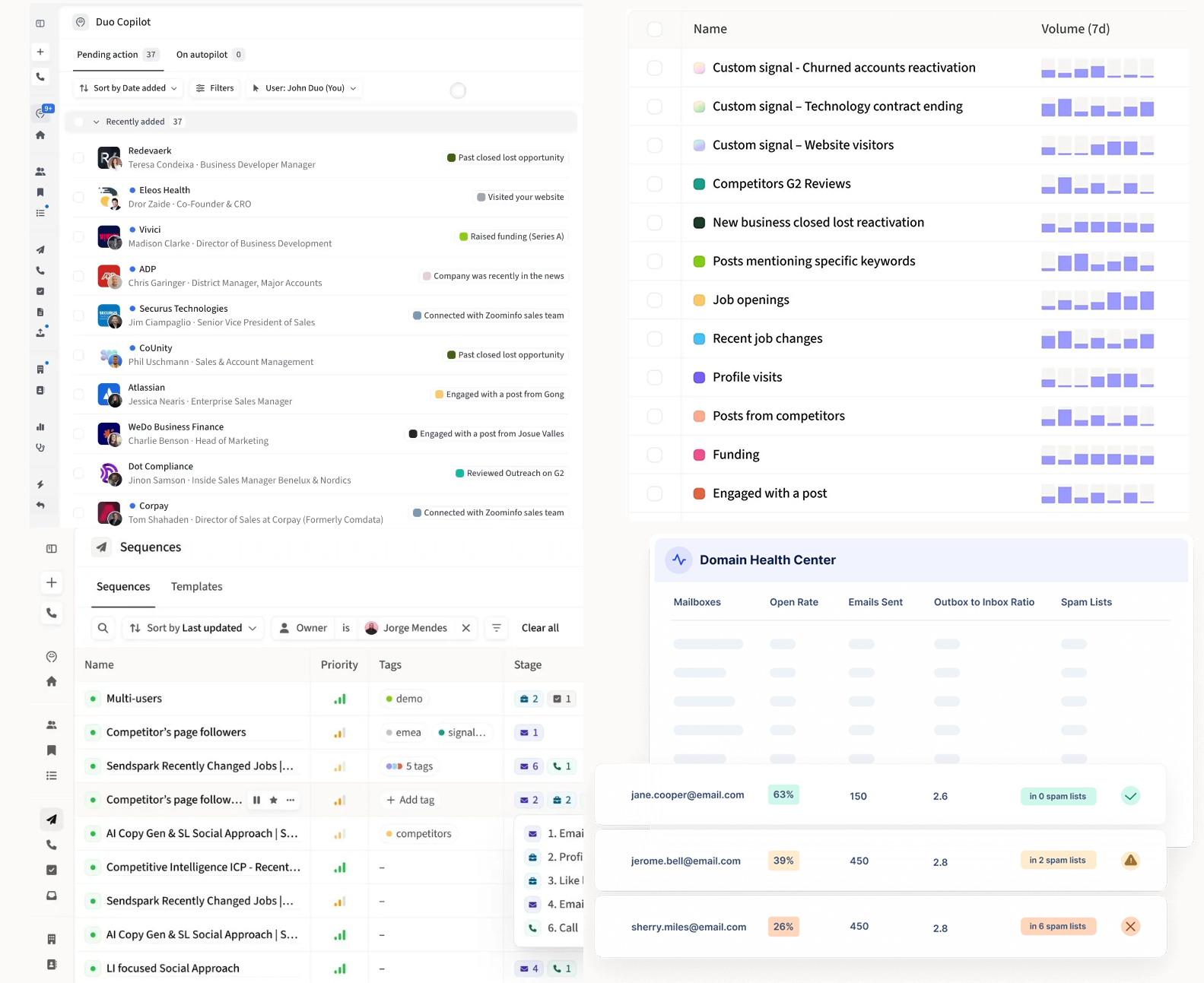Screen dimensions: 1204x983
Task: Click the search icon in Sequences toolbar
Action: click(x=103, y=628)
